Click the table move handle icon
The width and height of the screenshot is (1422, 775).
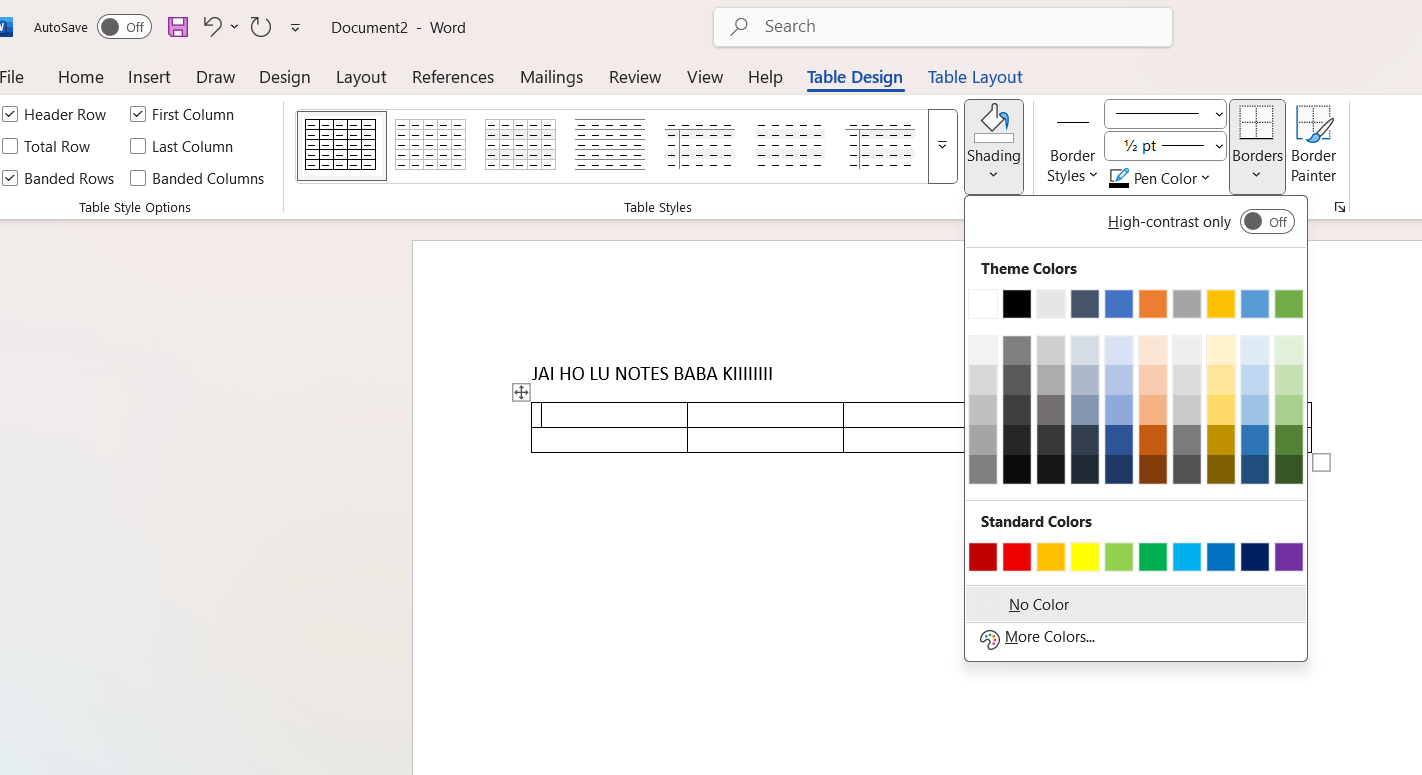(x=521, y=393)
